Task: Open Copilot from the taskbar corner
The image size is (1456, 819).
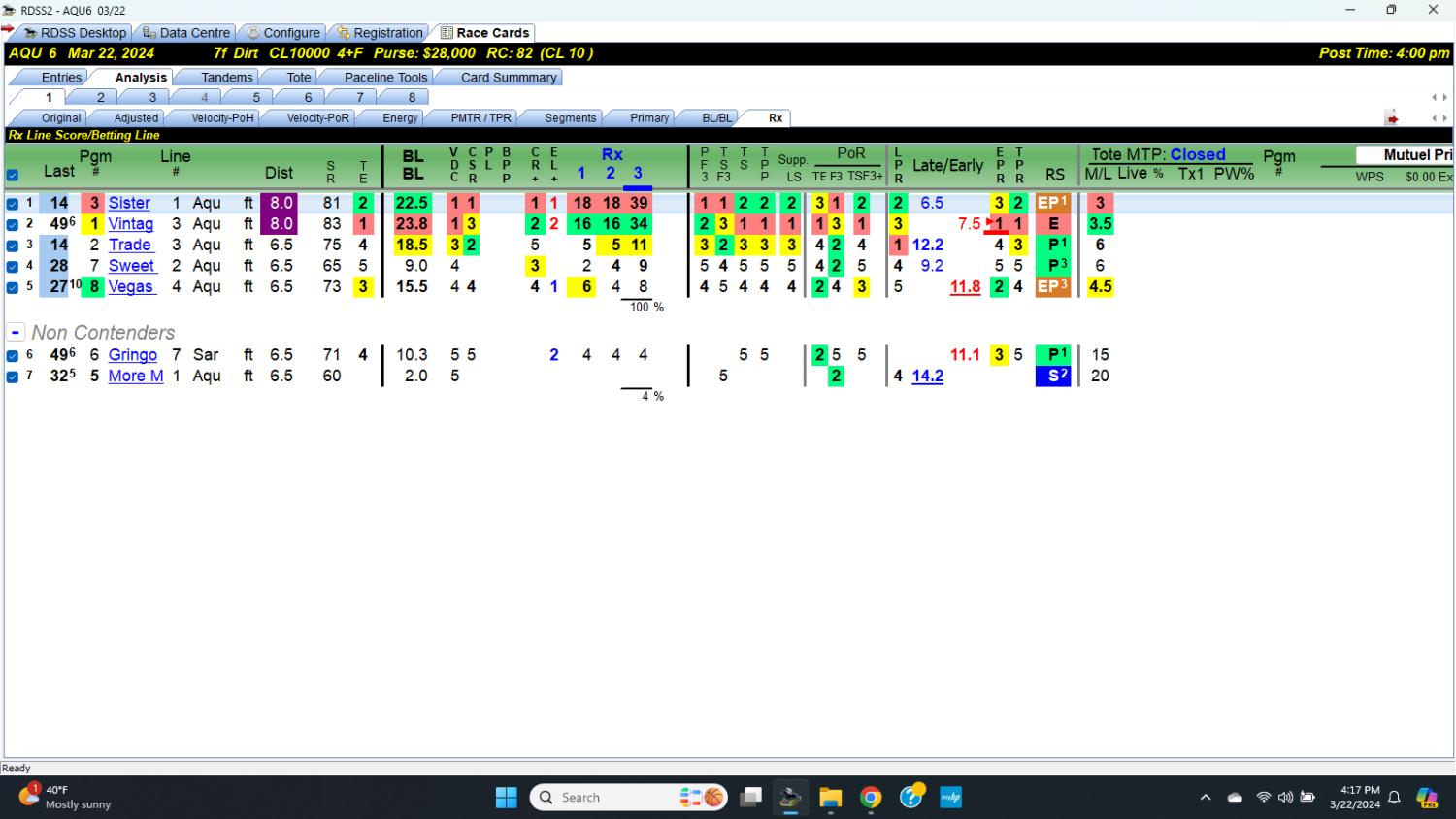Action: pos(1427,798)
